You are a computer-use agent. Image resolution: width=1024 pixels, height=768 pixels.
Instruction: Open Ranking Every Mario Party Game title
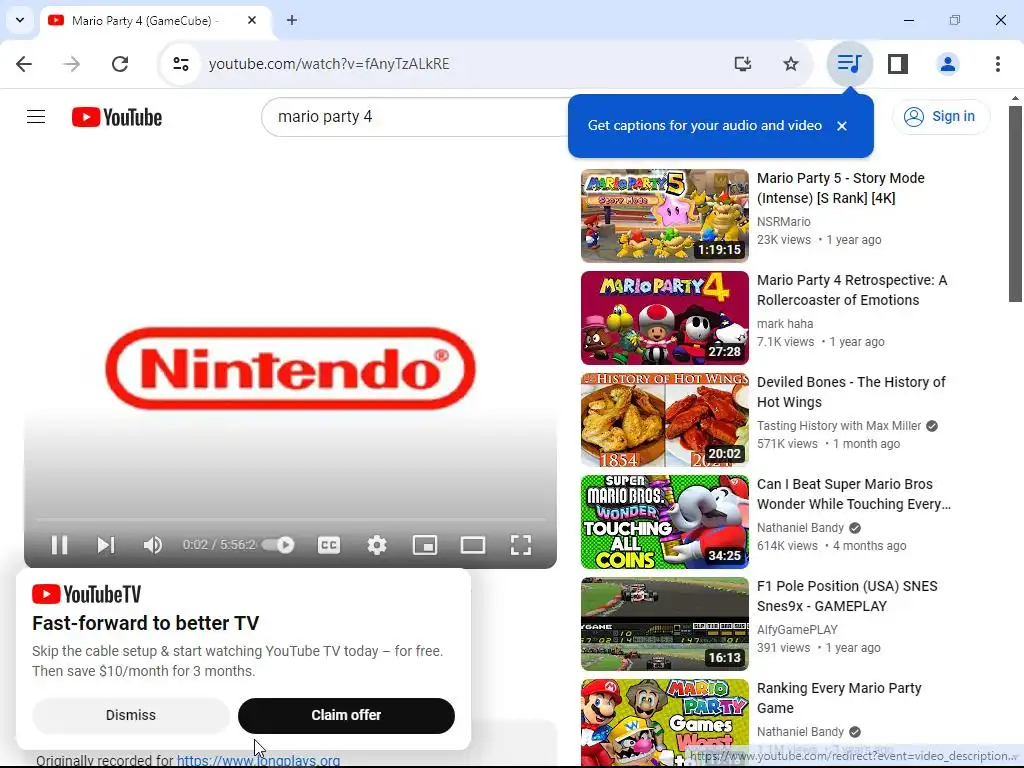[x=839, y=697]
